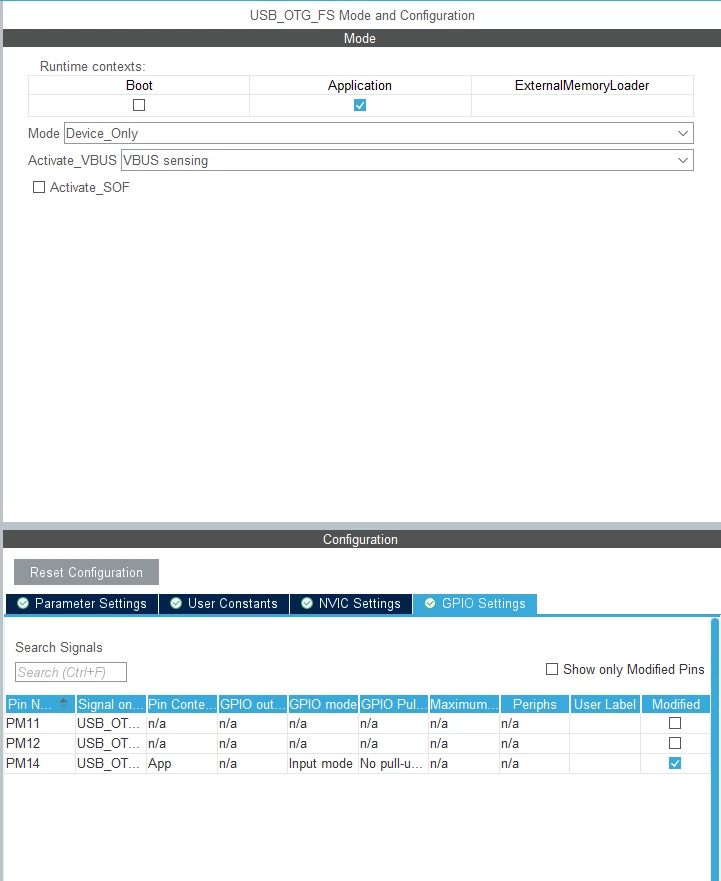Click the No pull-up cell for PM14
The height and width of the screenshot is (881, 721).
coord(391,764)
